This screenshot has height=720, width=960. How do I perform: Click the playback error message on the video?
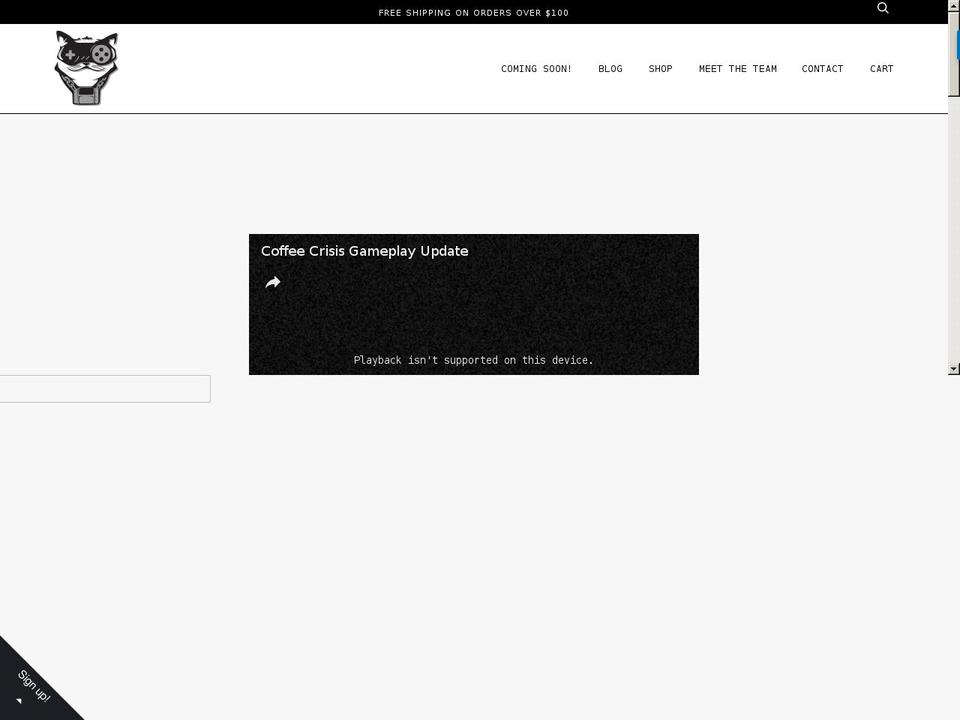474,360
